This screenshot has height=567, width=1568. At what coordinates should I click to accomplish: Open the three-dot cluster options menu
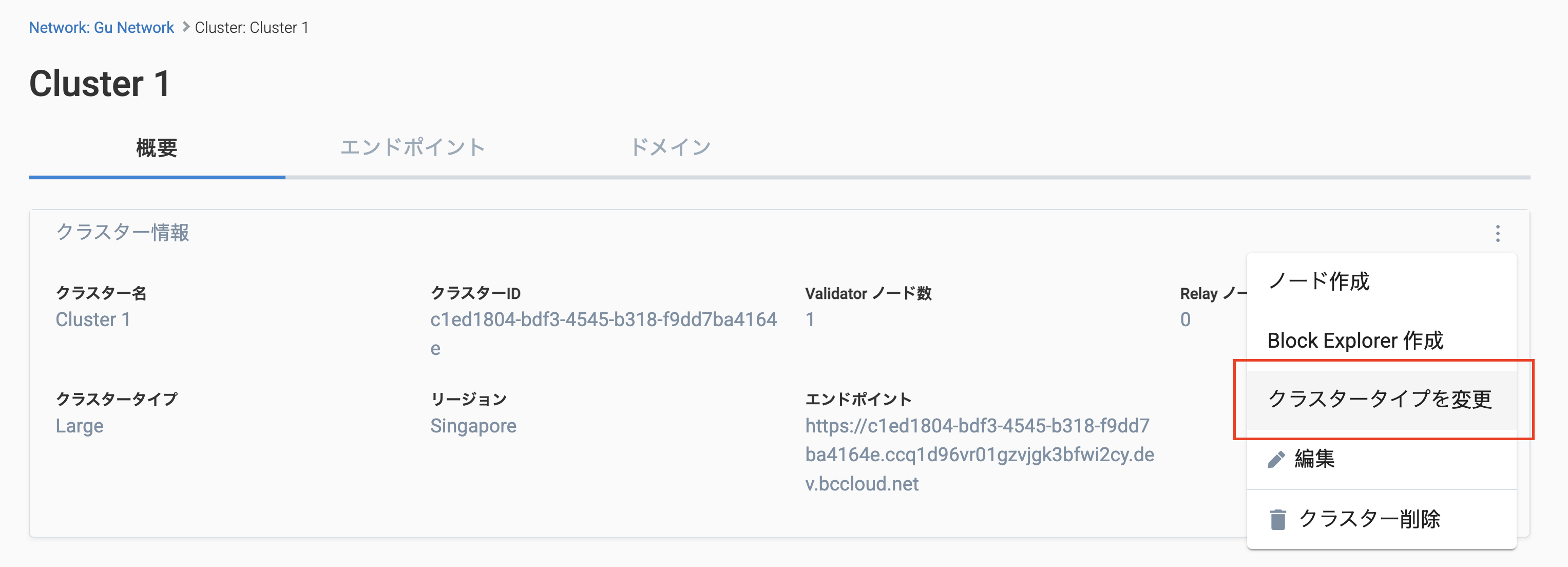[x=1497, y=233]
